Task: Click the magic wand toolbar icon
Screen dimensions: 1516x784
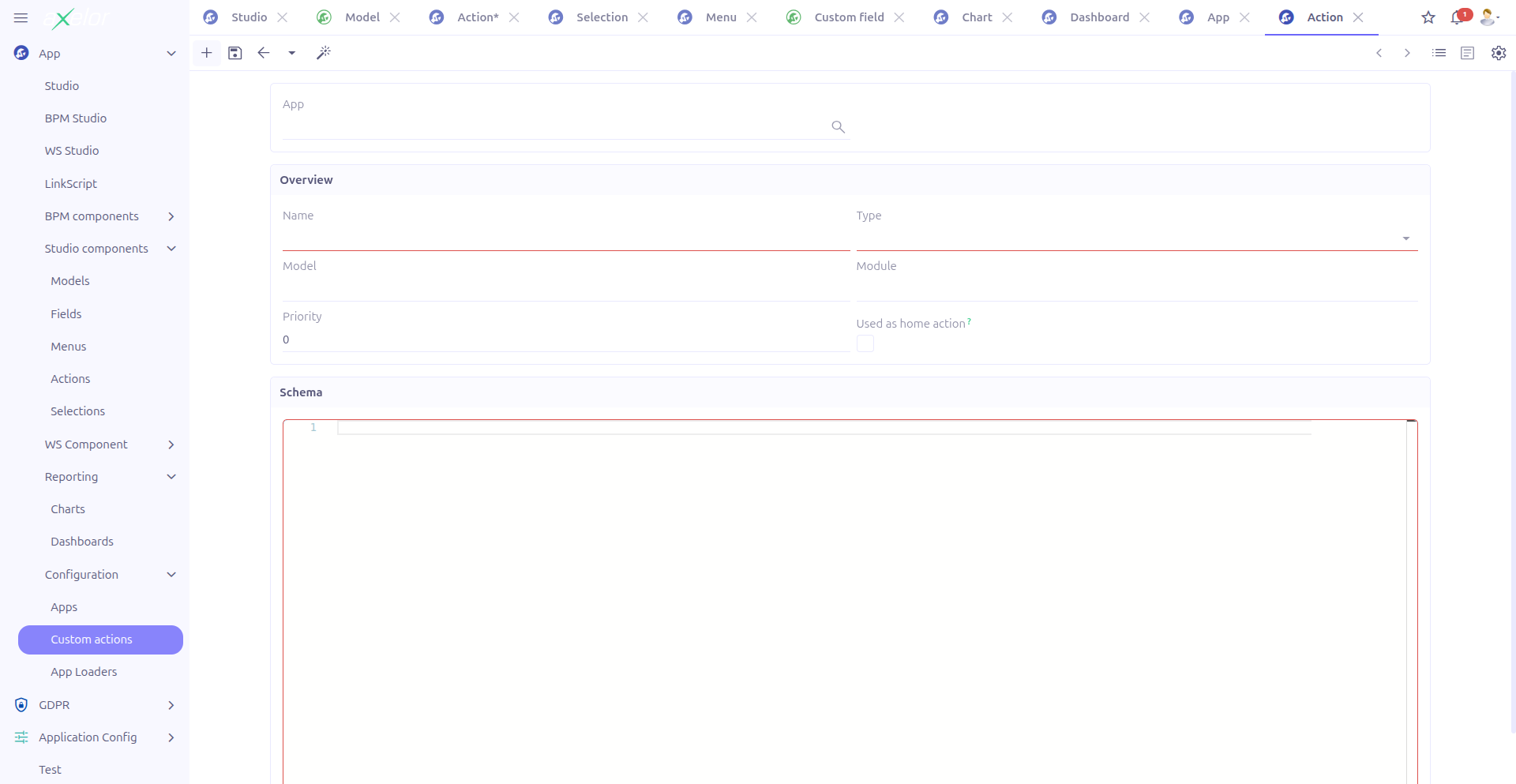Action: coord(324,53)
